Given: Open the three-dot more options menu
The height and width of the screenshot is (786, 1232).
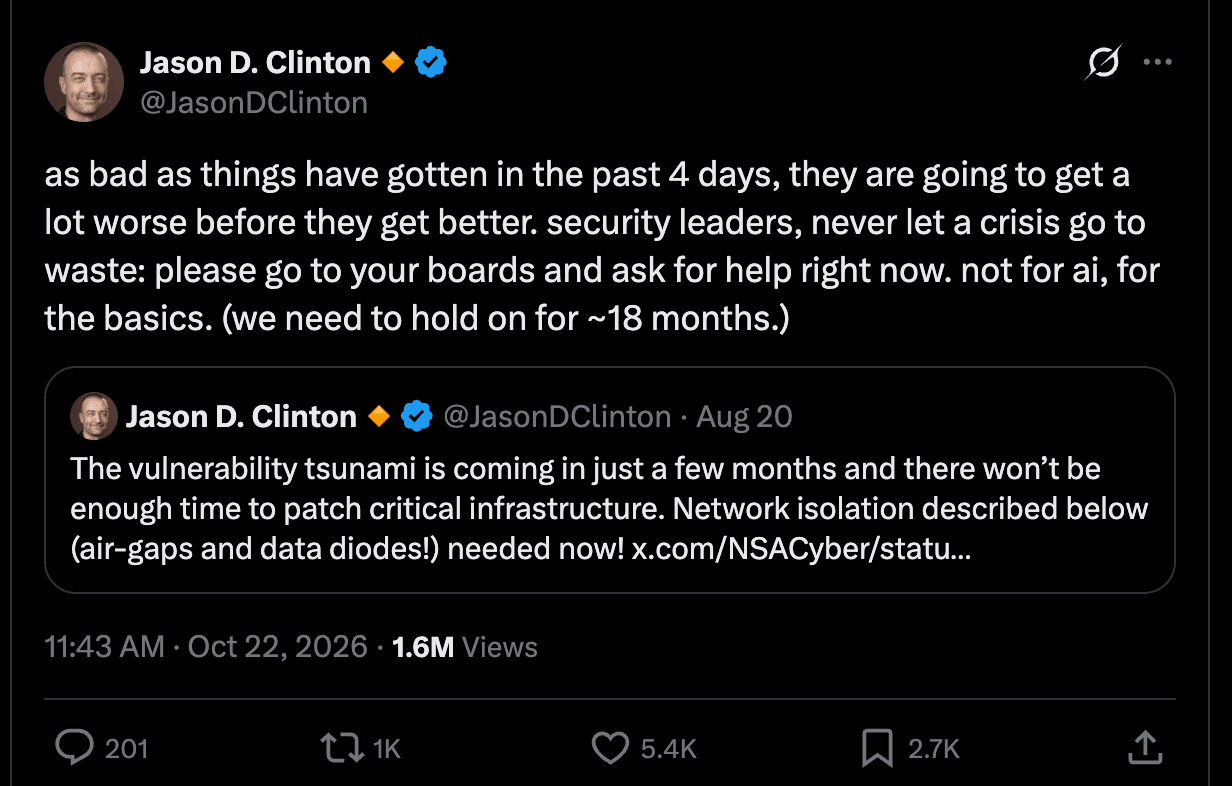Looking at the screenshot, I should (1157, 62).
